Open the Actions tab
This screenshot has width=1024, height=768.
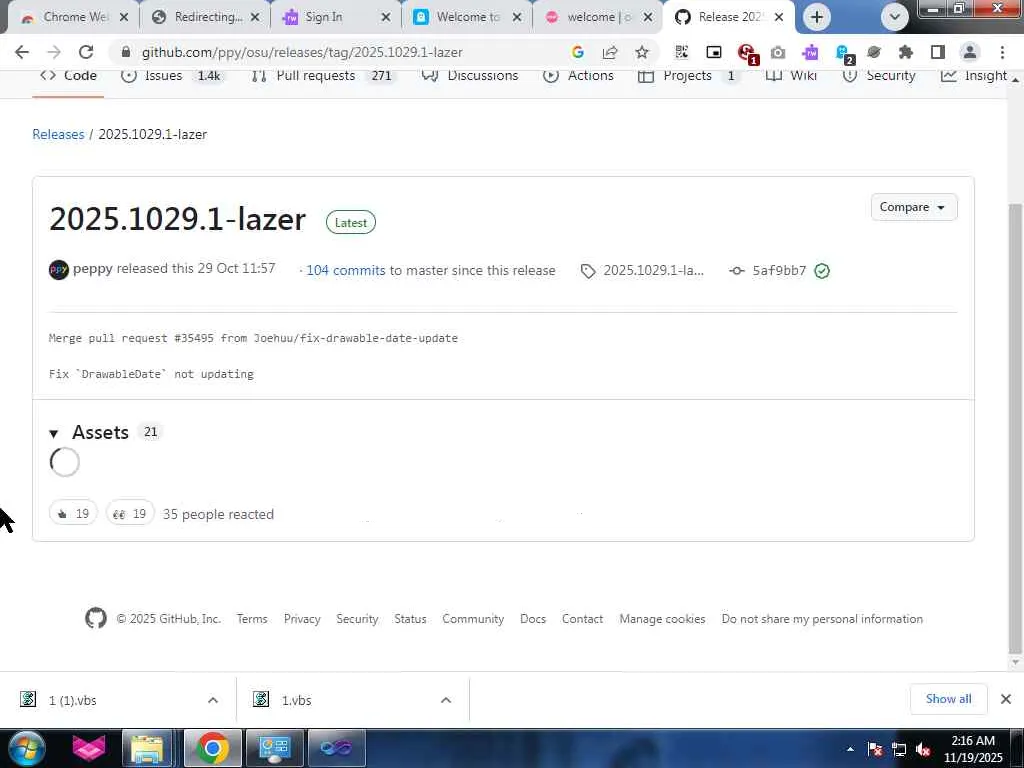579,76
